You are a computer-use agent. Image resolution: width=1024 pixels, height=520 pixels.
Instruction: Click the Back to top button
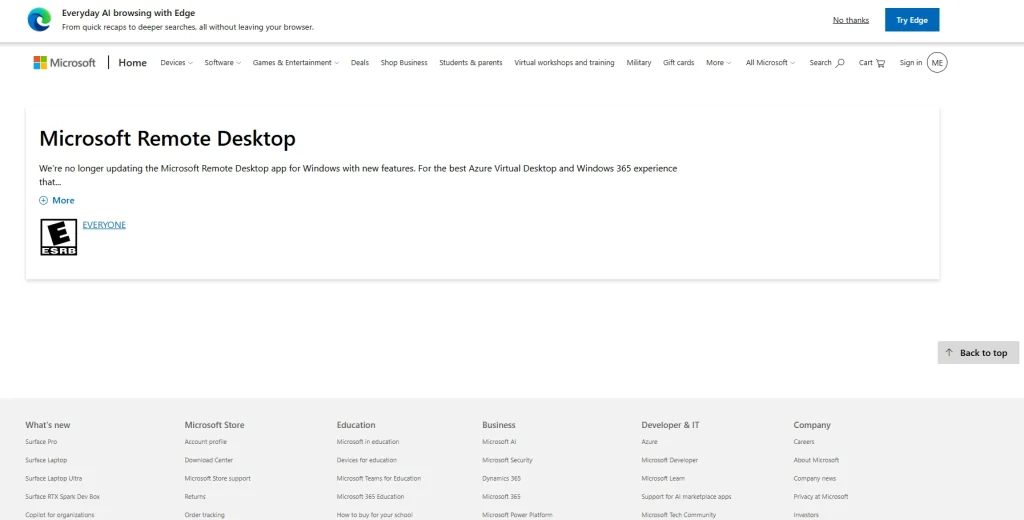[x=978, y=353]
